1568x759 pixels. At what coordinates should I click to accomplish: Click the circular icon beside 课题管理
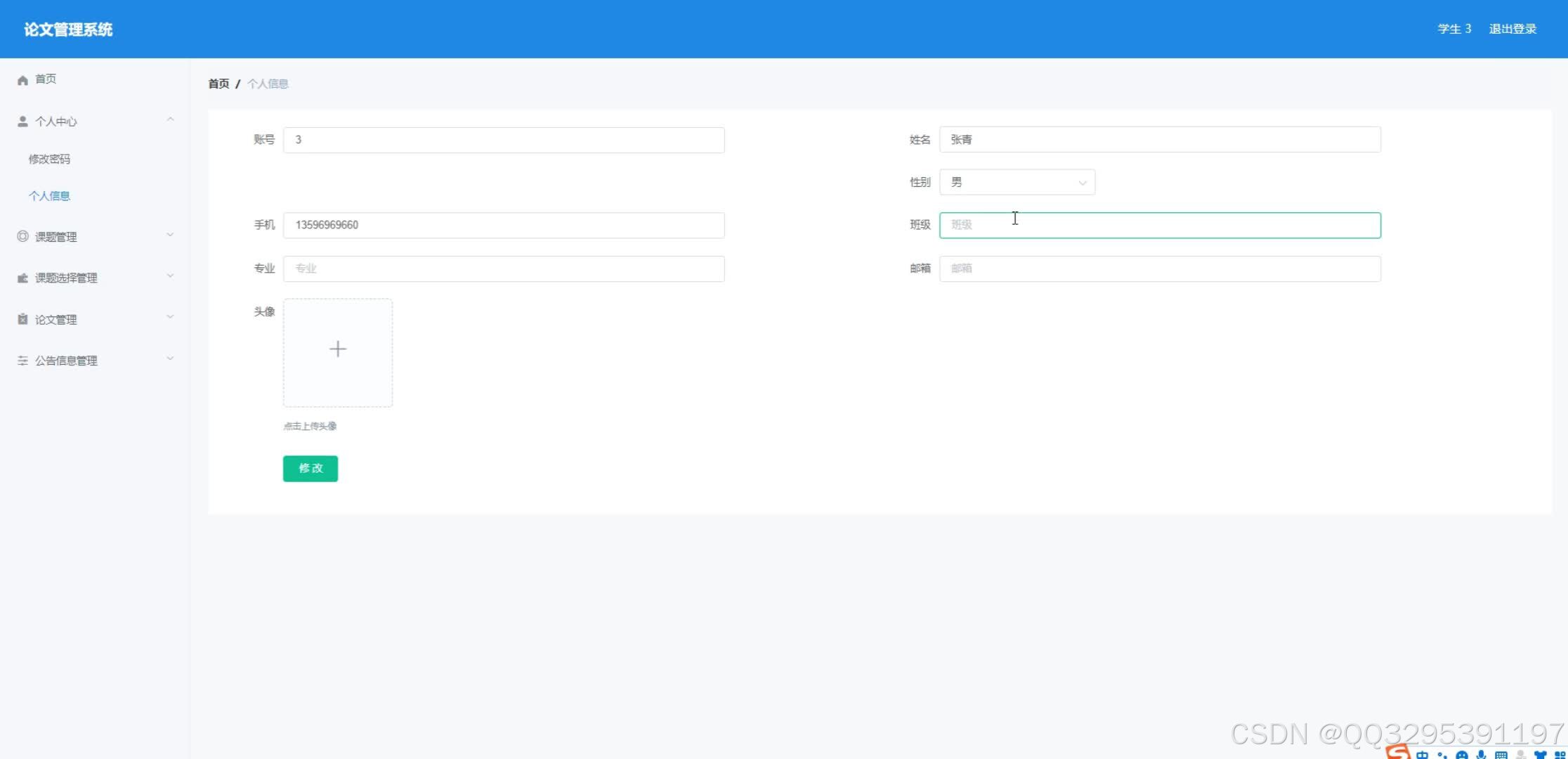(22, 237)
